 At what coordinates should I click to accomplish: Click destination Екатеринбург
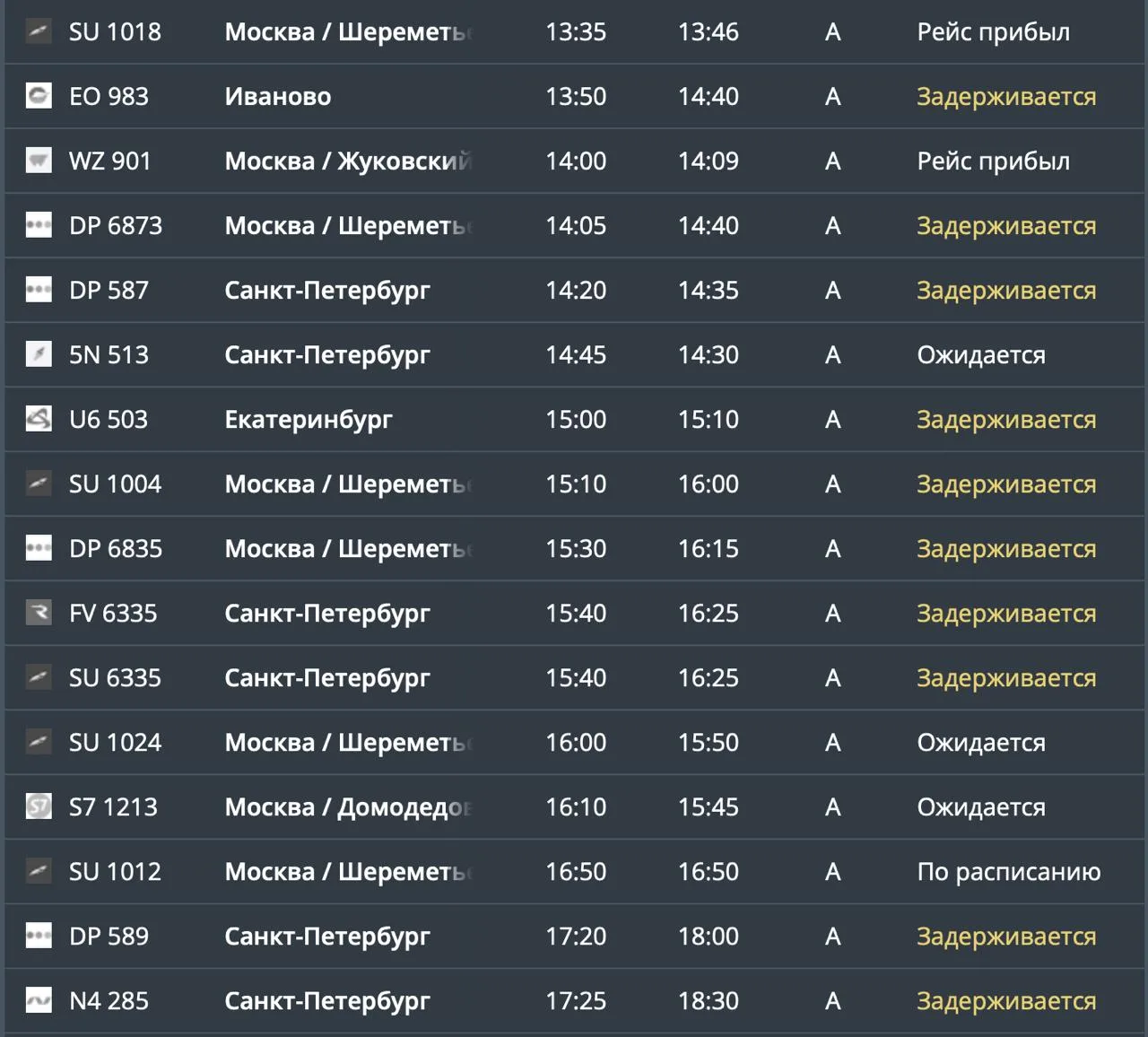[x=309, y=420]
